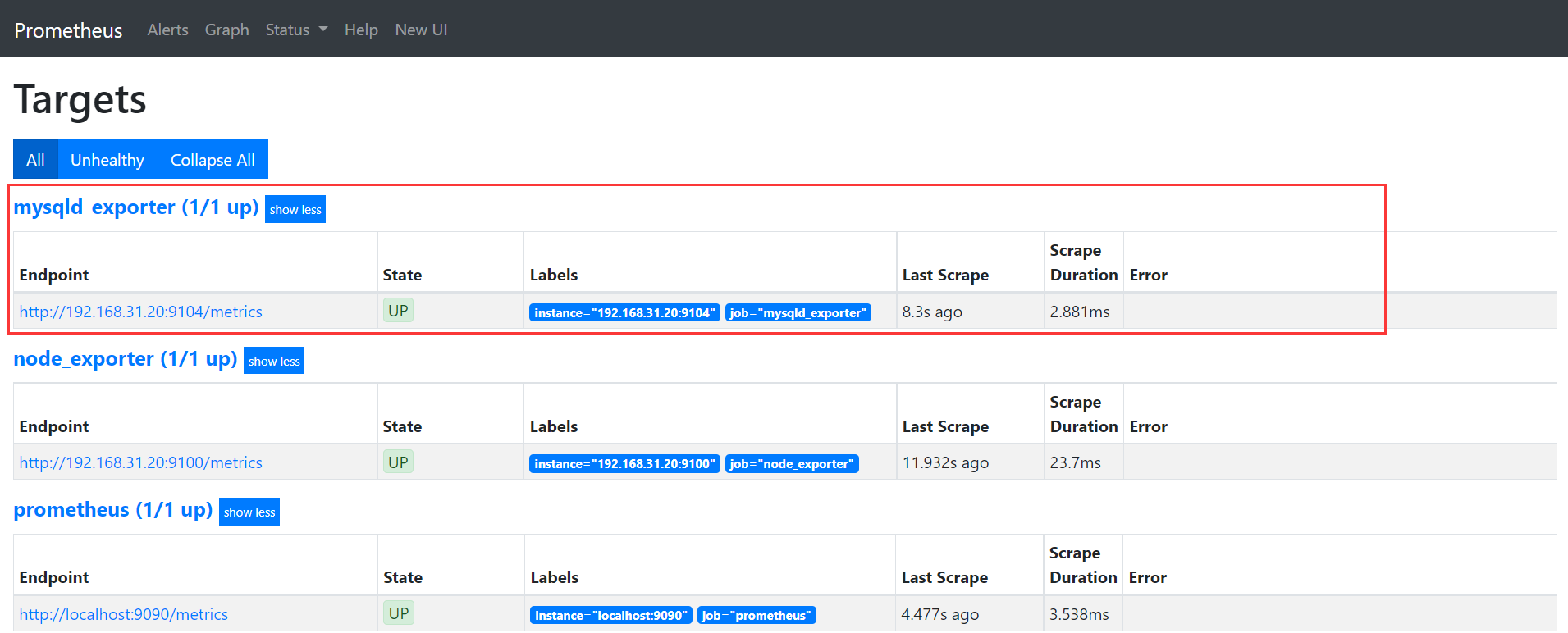
Task: Switch to the New UI
Action: tap(421, 30)
